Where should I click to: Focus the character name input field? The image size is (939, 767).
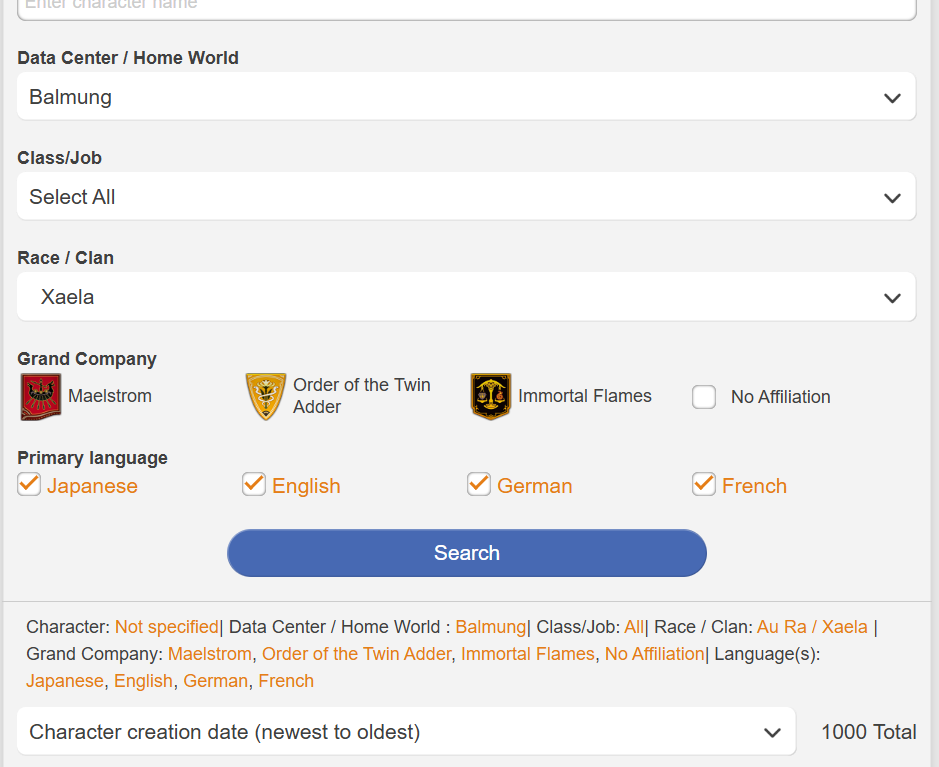467,8
